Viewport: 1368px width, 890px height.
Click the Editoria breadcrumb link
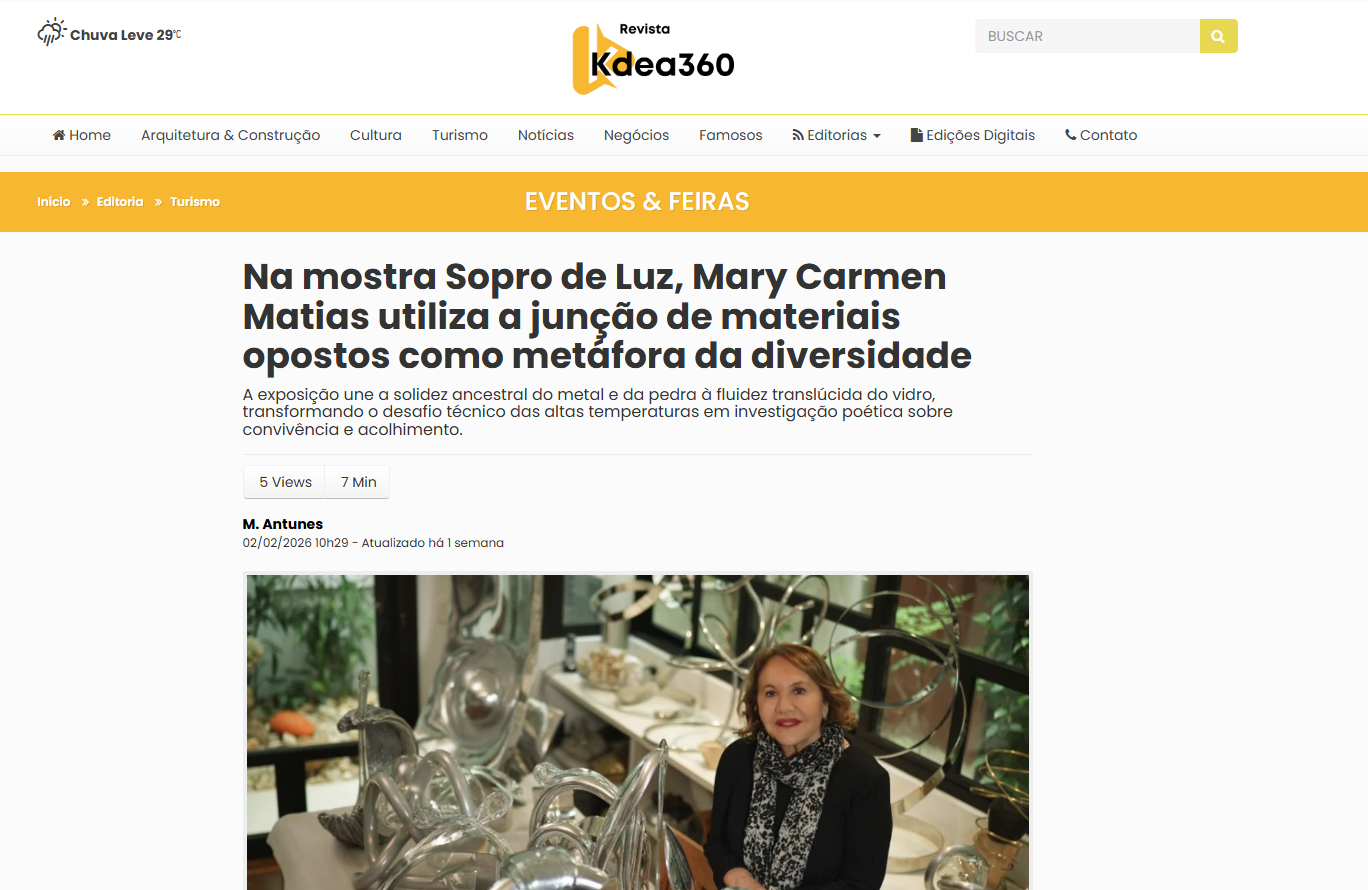[x=120, y=202]
